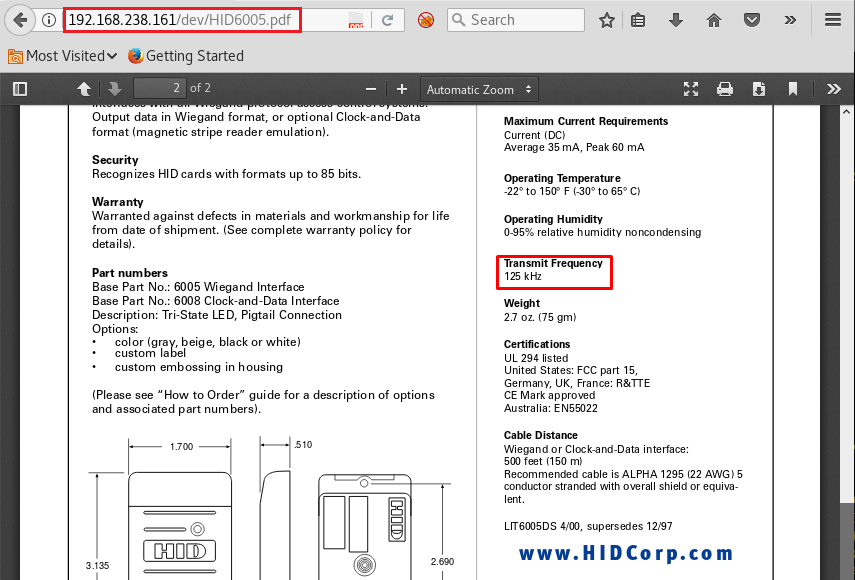Image resolution: width=855 pixels, height=580 pixels.
Task: Zoom out of PDF with minus button
Action: click(371, 89)
